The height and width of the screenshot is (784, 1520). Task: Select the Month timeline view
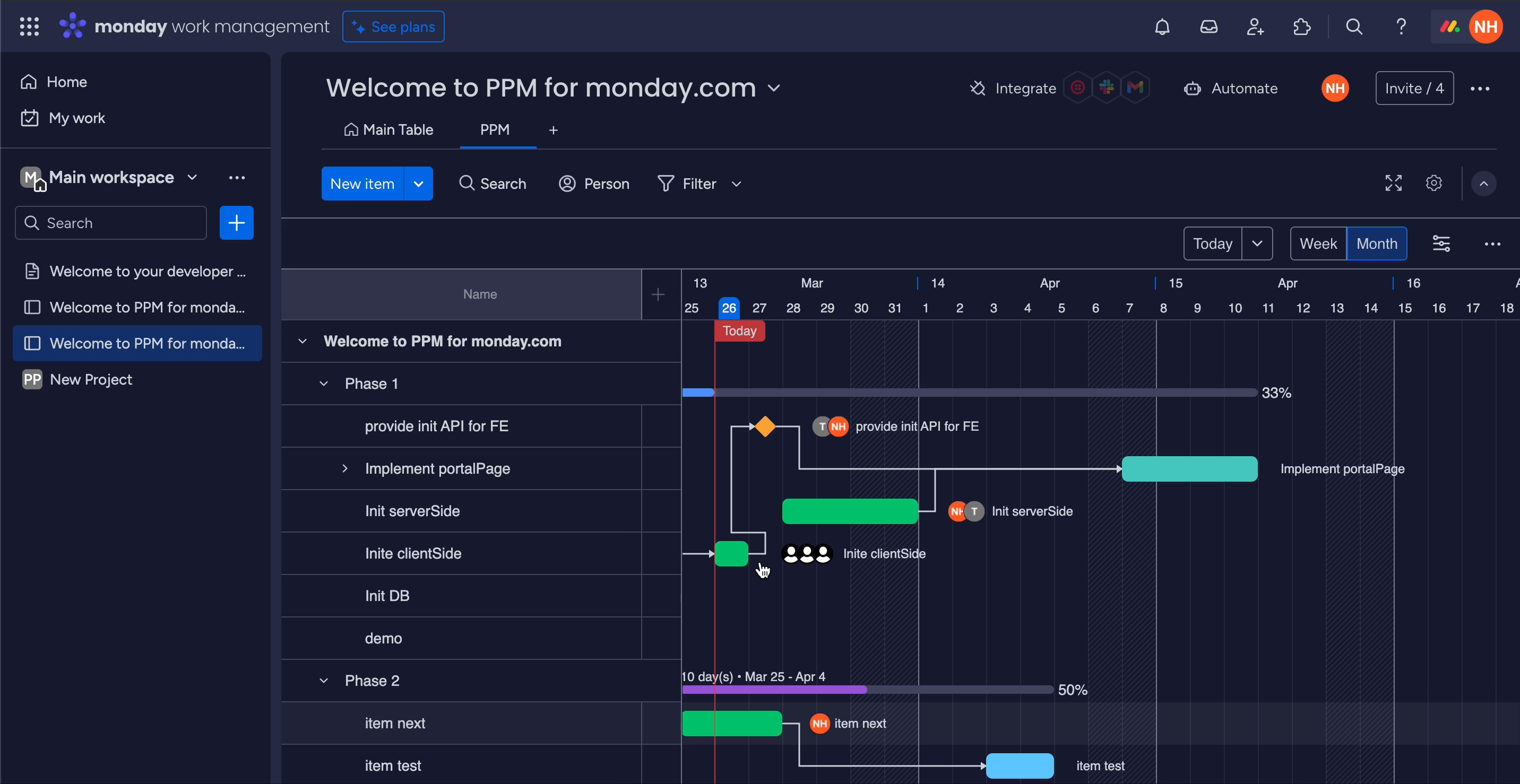coord(1377,243)
